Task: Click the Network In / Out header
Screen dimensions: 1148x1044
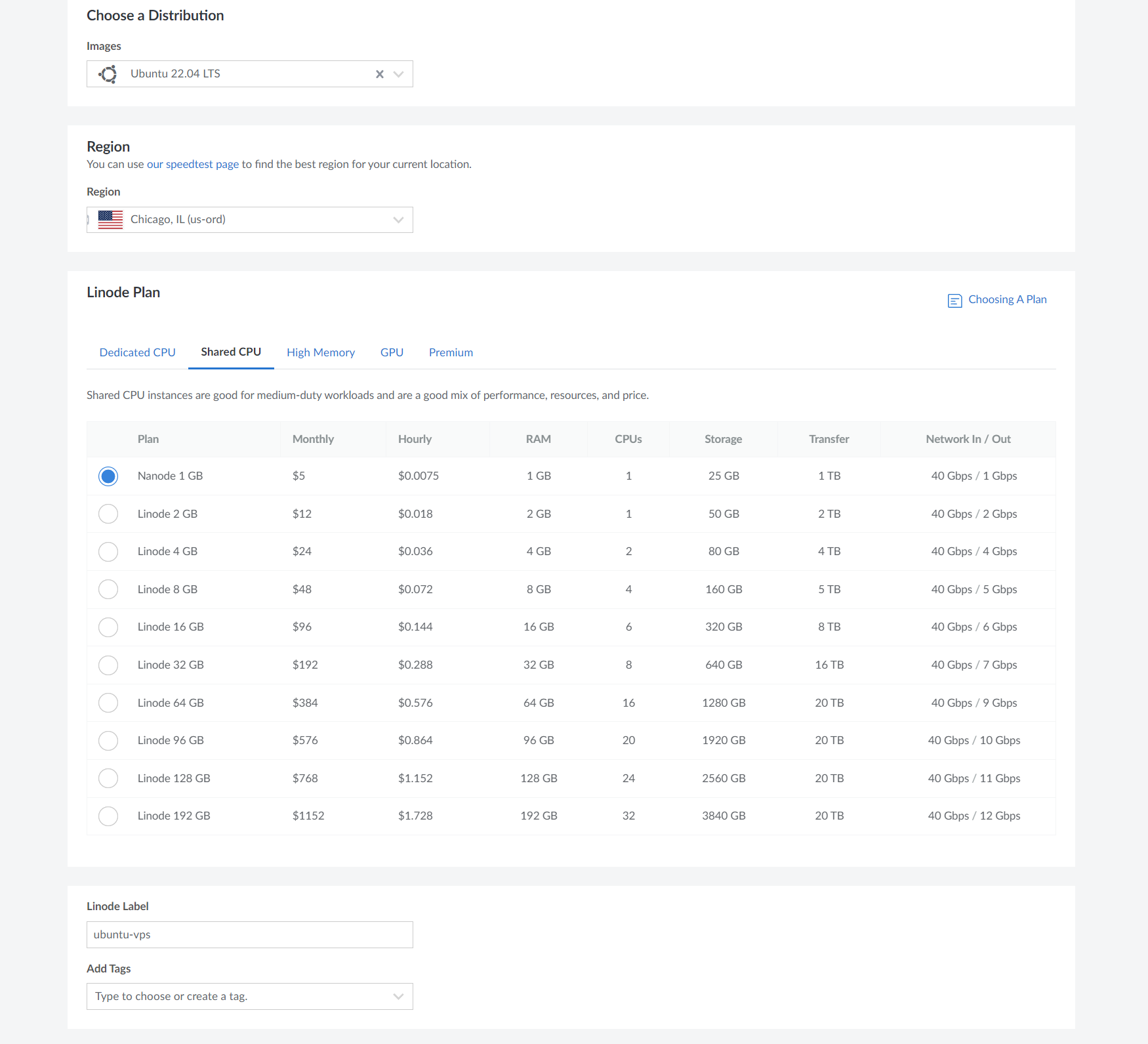Action: click(x=968, y=439)
